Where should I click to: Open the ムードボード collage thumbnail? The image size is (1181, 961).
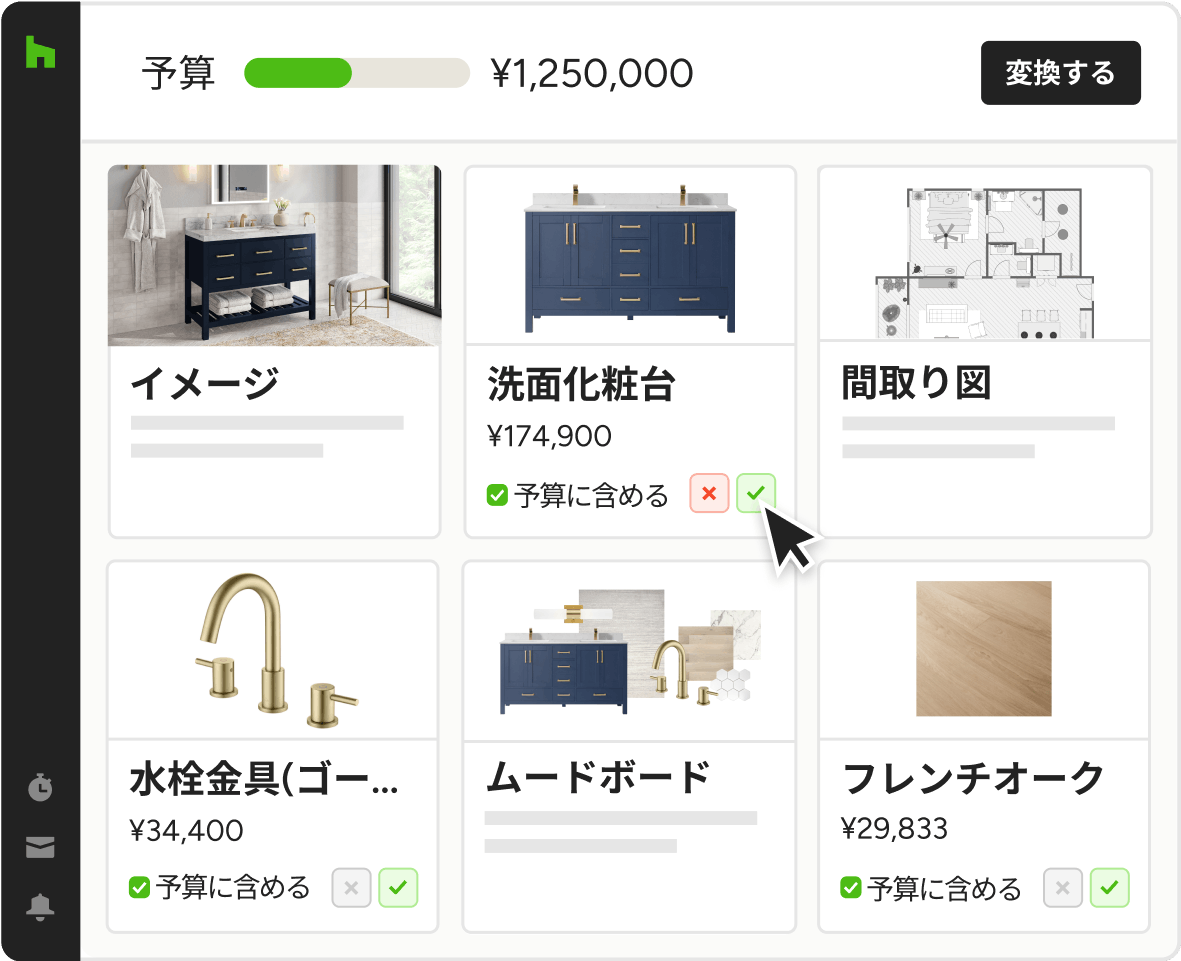630,652
